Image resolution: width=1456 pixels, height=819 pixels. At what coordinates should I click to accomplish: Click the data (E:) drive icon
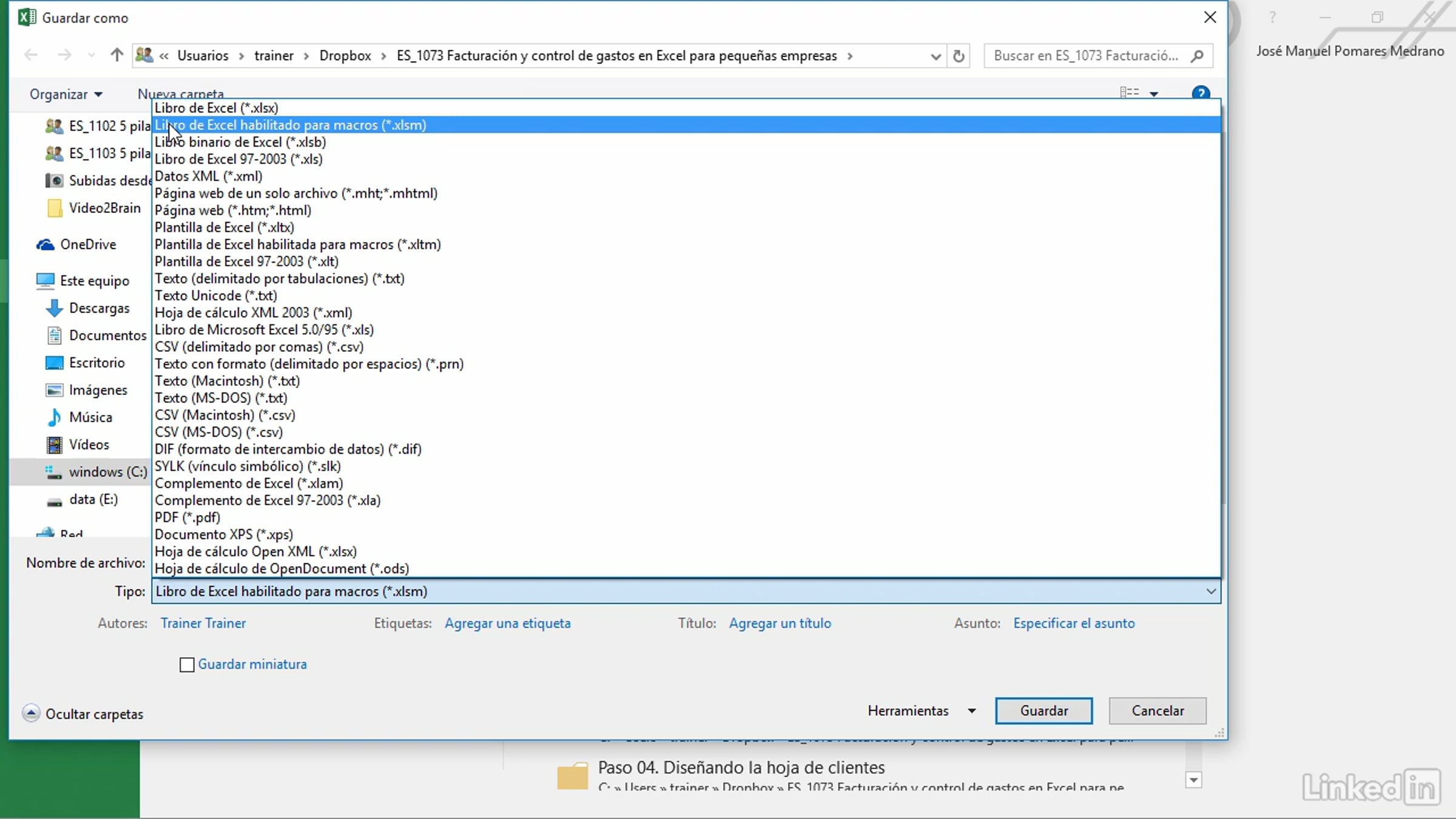54,501
